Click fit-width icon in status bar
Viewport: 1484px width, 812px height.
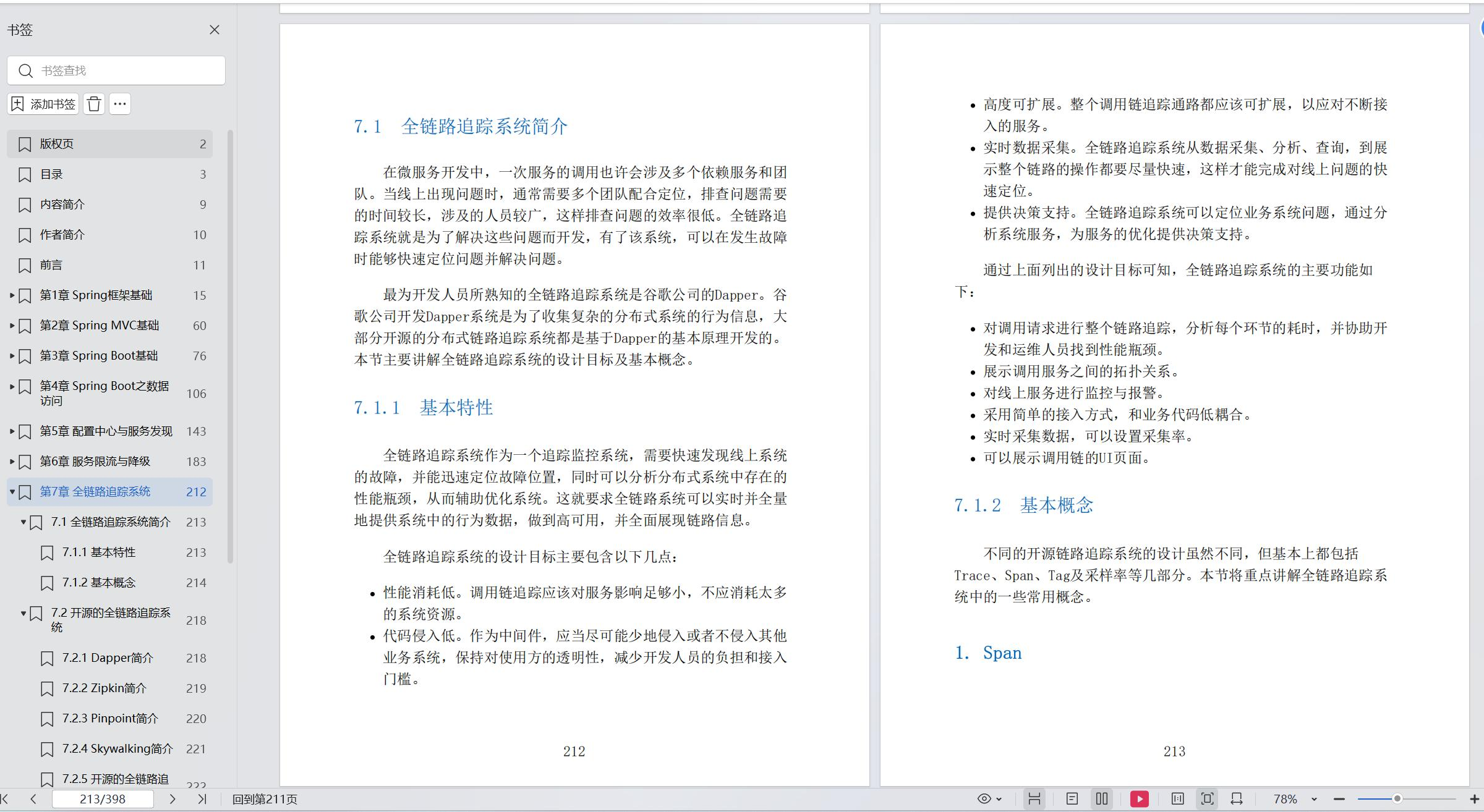[x=1237, y=799]
